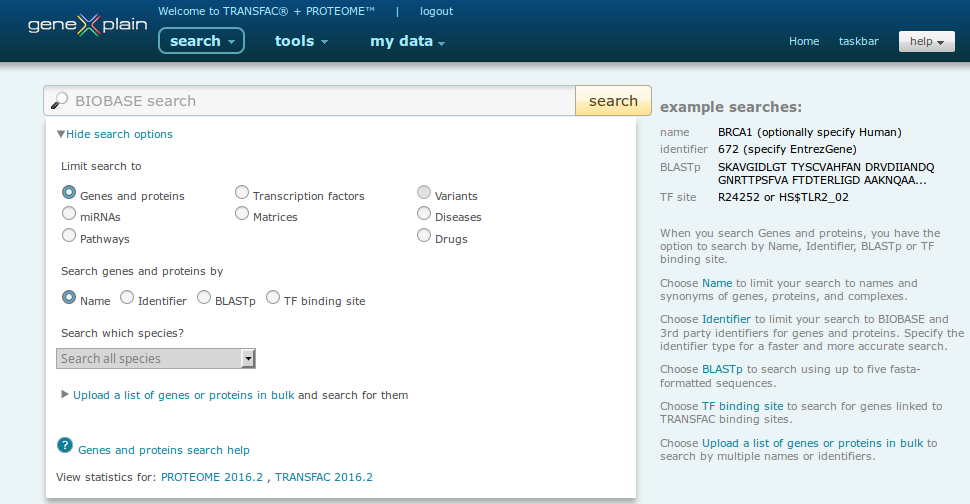
Task: Click logout link
Action: [x=436, y=11]
